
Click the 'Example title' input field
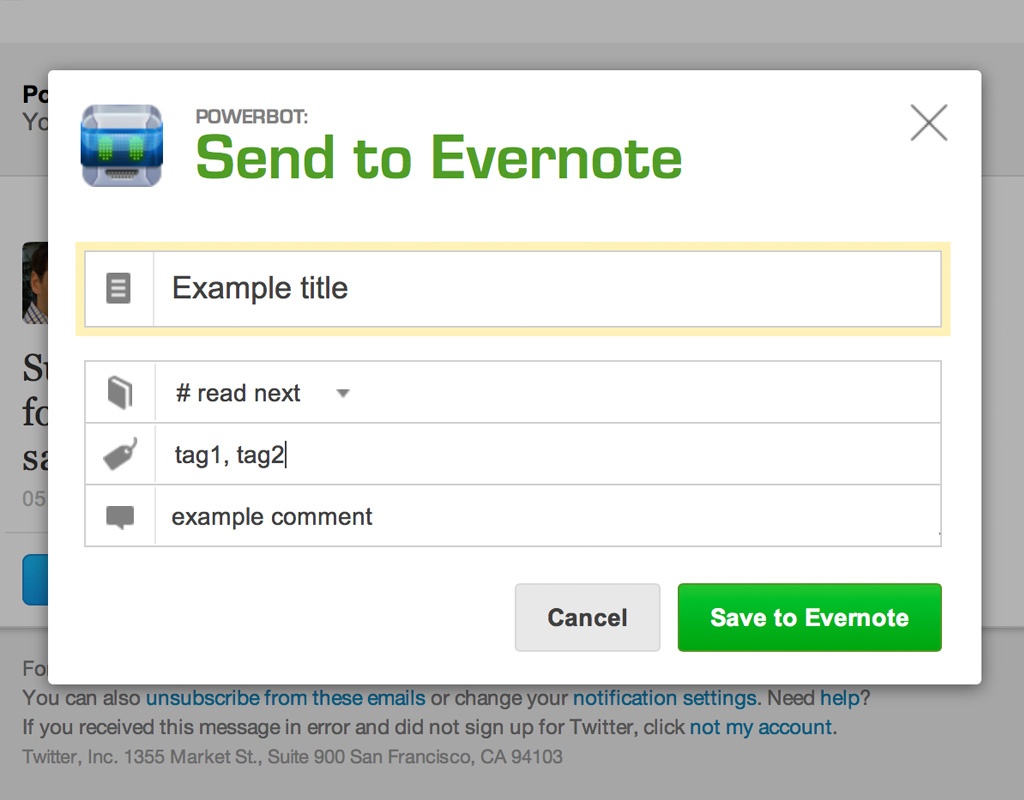(x=547, y=288)
